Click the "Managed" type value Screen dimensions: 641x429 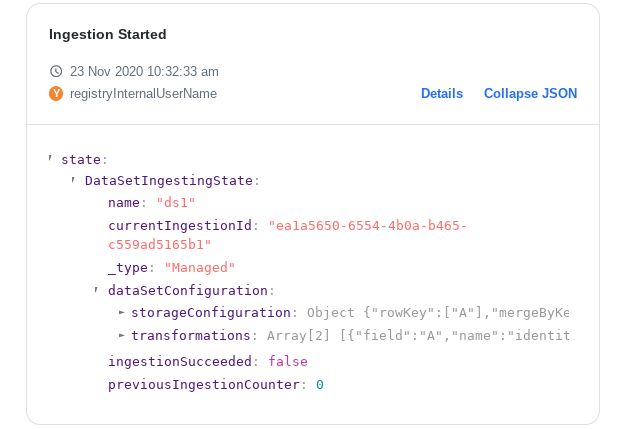[199, 267]
